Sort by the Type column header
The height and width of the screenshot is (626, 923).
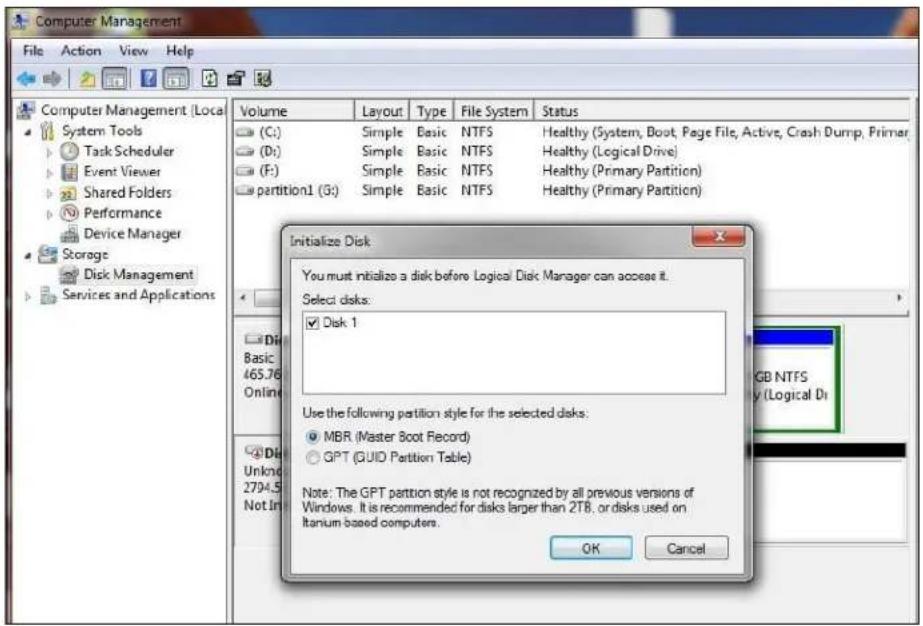(431, 111)
